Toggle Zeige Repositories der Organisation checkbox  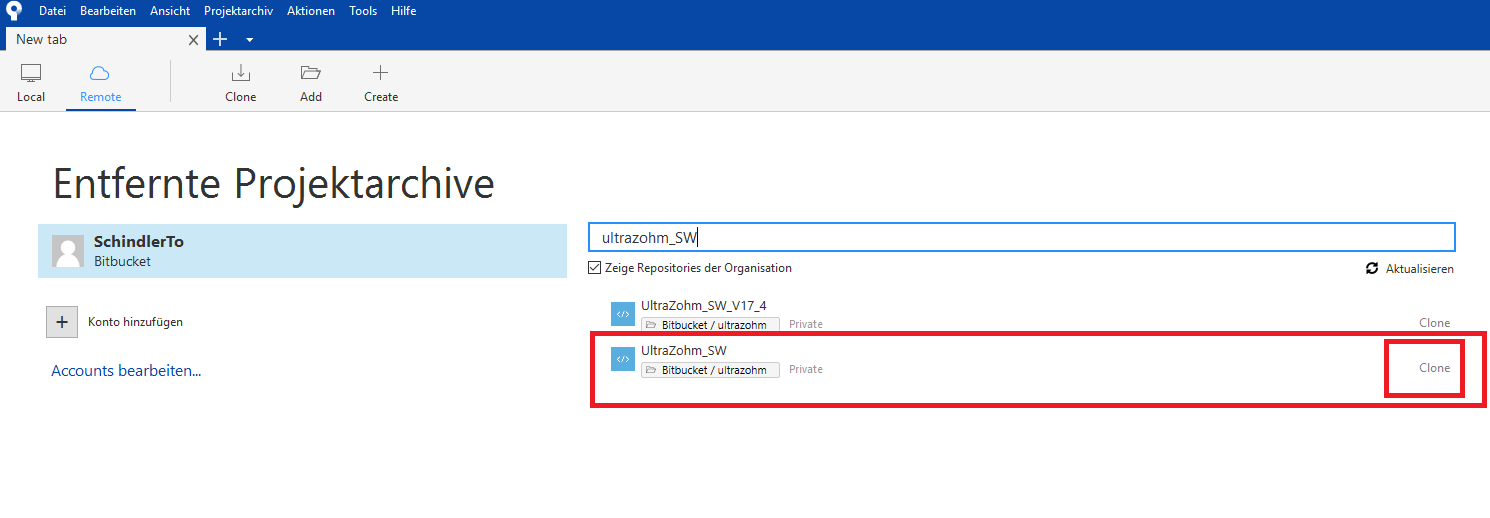[x=595, y=268]
